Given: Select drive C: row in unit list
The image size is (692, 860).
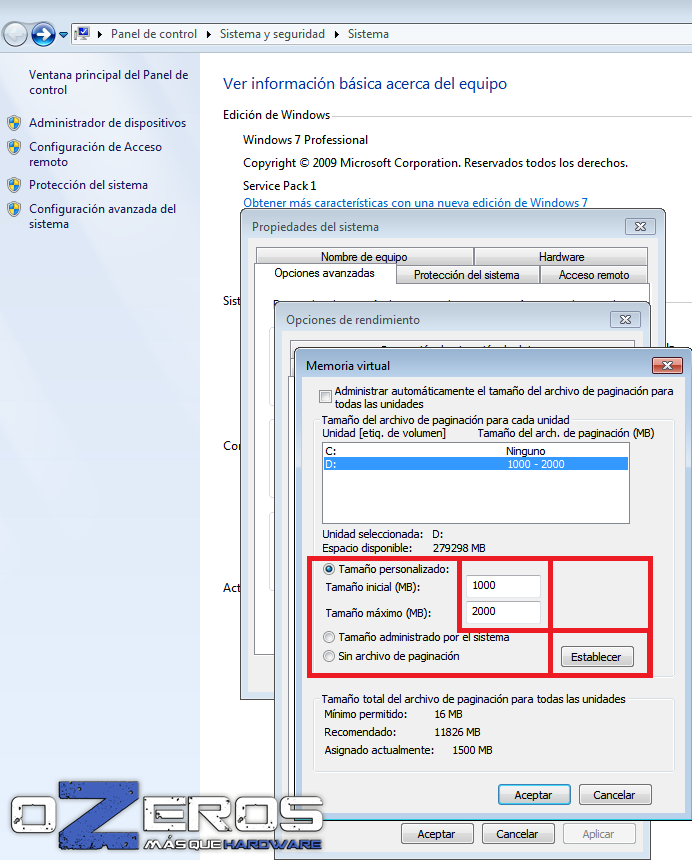Looking at the screenshot, I should 475,451.
